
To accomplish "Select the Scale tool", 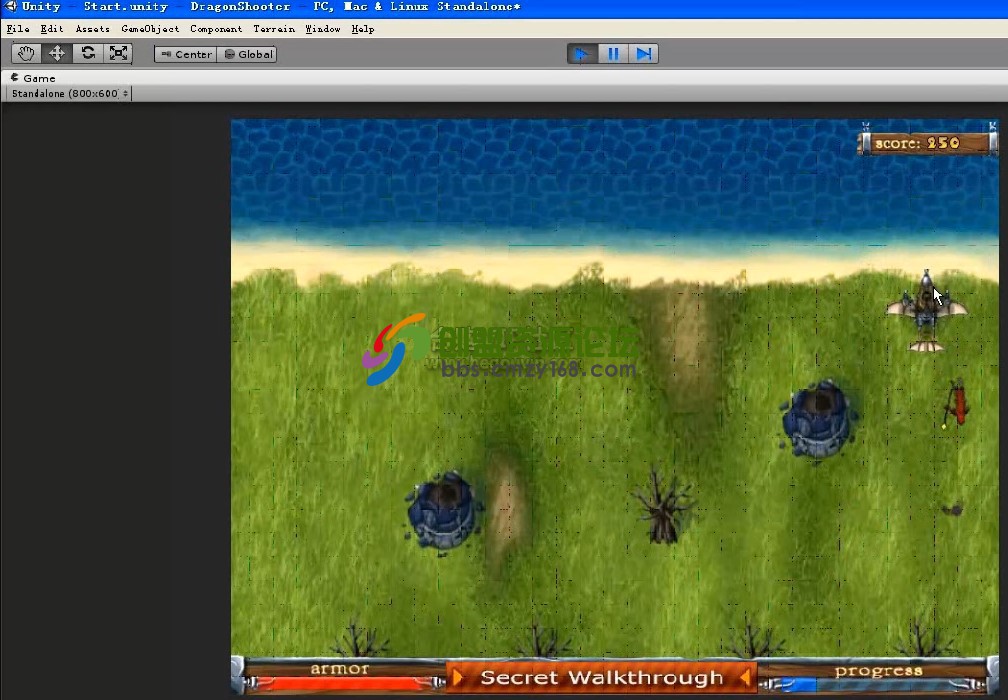I will pos(118,53).
